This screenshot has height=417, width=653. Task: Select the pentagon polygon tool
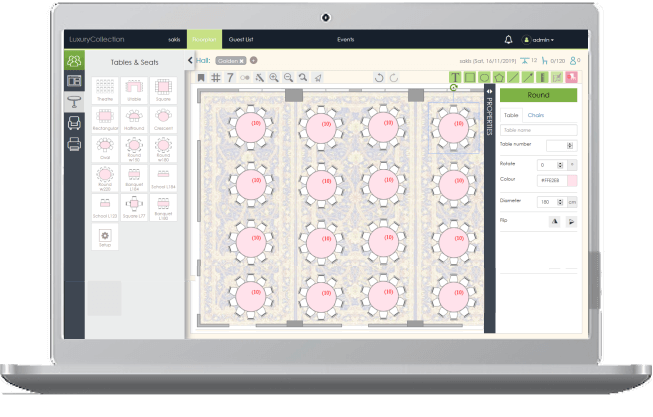click(x=499, y=77)
